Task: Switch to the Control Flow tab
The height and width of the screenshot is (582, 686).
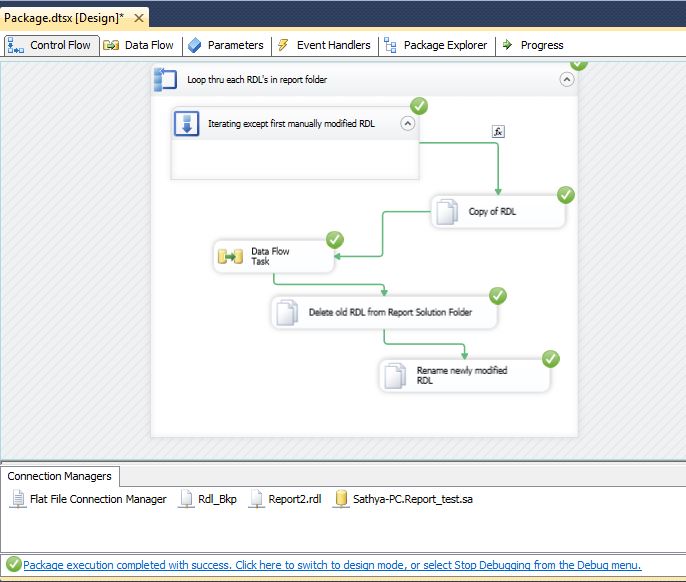Action: 52,46
